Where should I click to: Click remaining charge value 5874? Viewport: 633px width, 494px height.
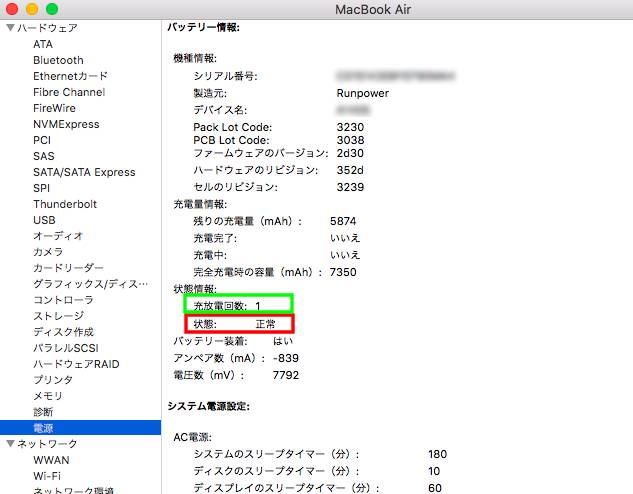click(x=343, y=221)
